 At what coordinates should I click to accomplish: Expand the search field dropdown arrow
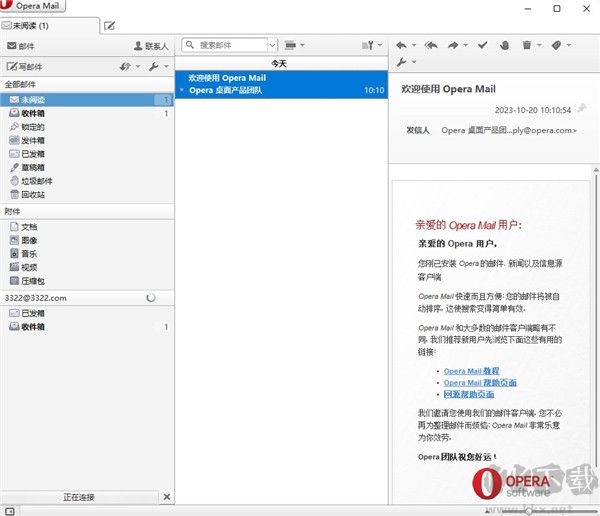(272, 45)
